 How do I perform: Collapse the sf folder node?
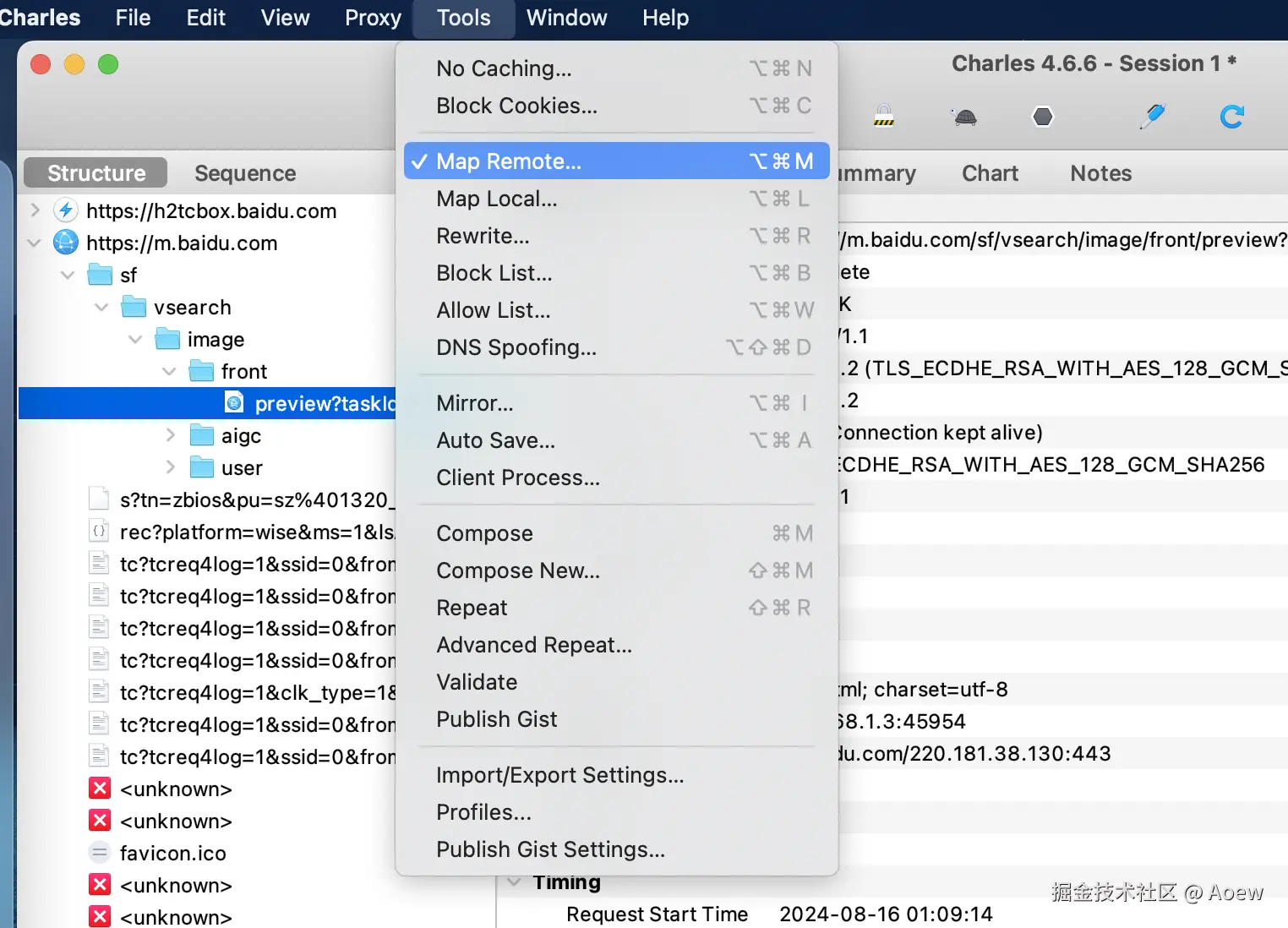point(68,275)
